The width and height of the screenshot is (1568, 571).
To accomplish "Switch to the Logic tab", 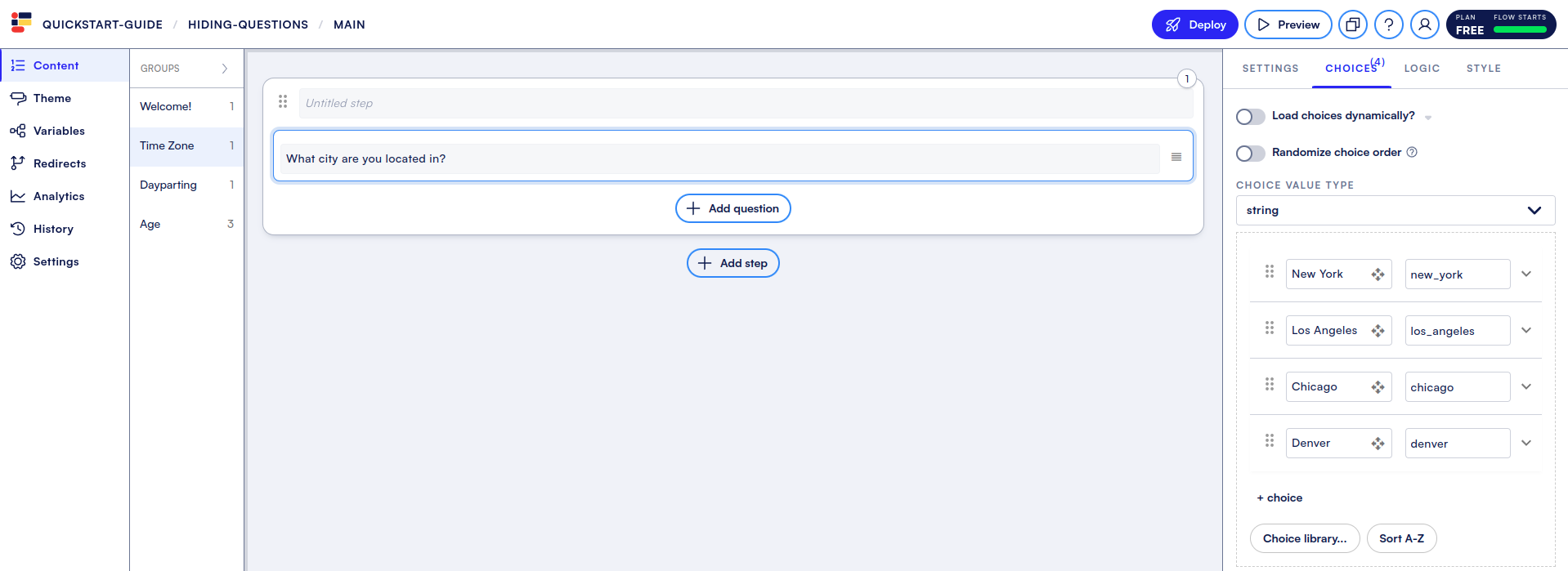I will coord(1422,69).
